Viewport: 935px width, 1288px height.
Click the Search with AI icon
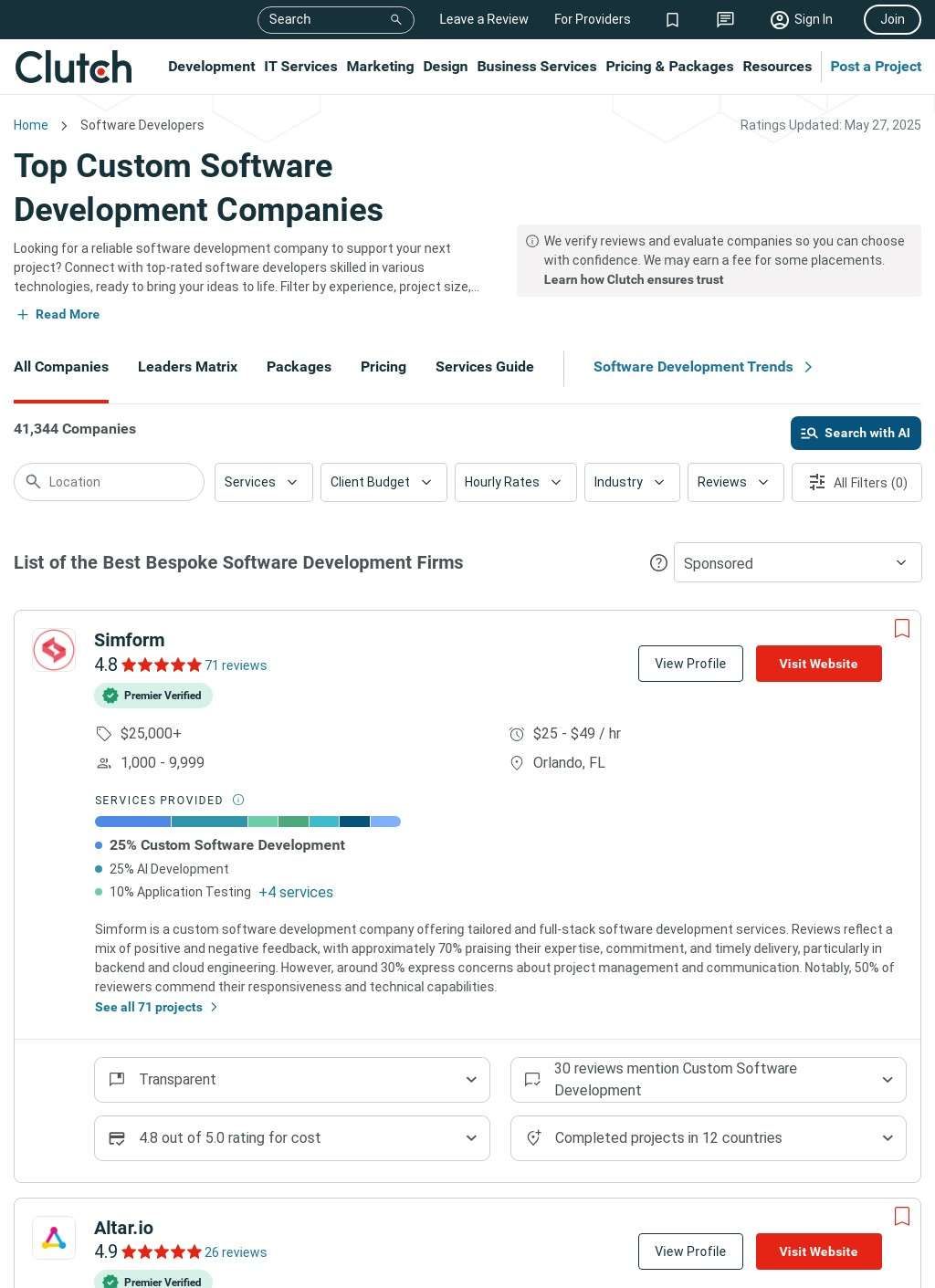coord(809,434)
